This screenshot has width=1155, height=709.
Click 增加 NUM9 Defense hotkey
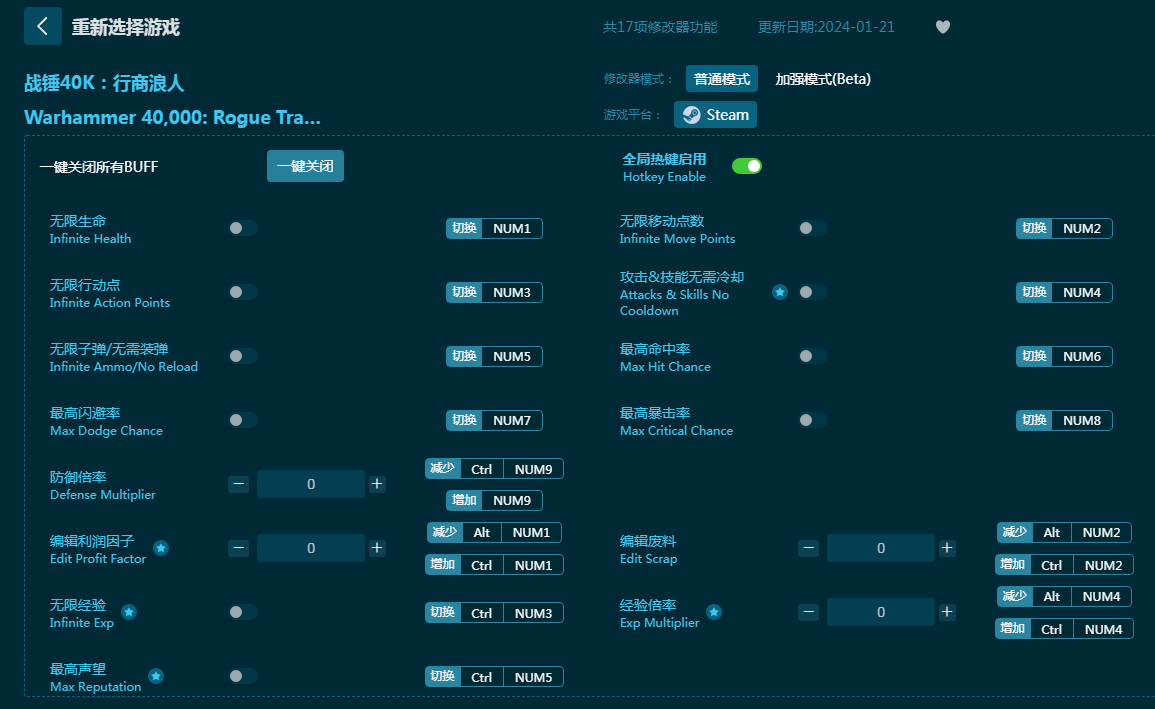pos(494,501)
